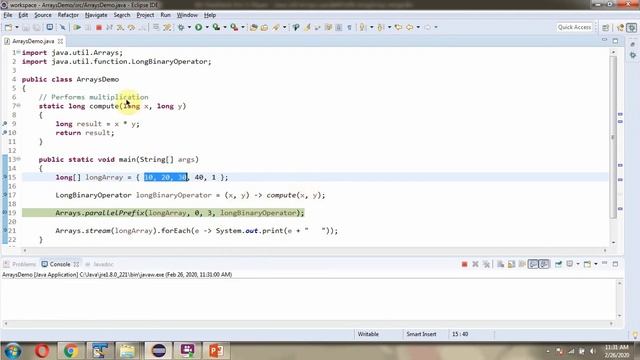Minimize the Console view panel
This screenshot has height=360, width=640.
pos(604,263)
